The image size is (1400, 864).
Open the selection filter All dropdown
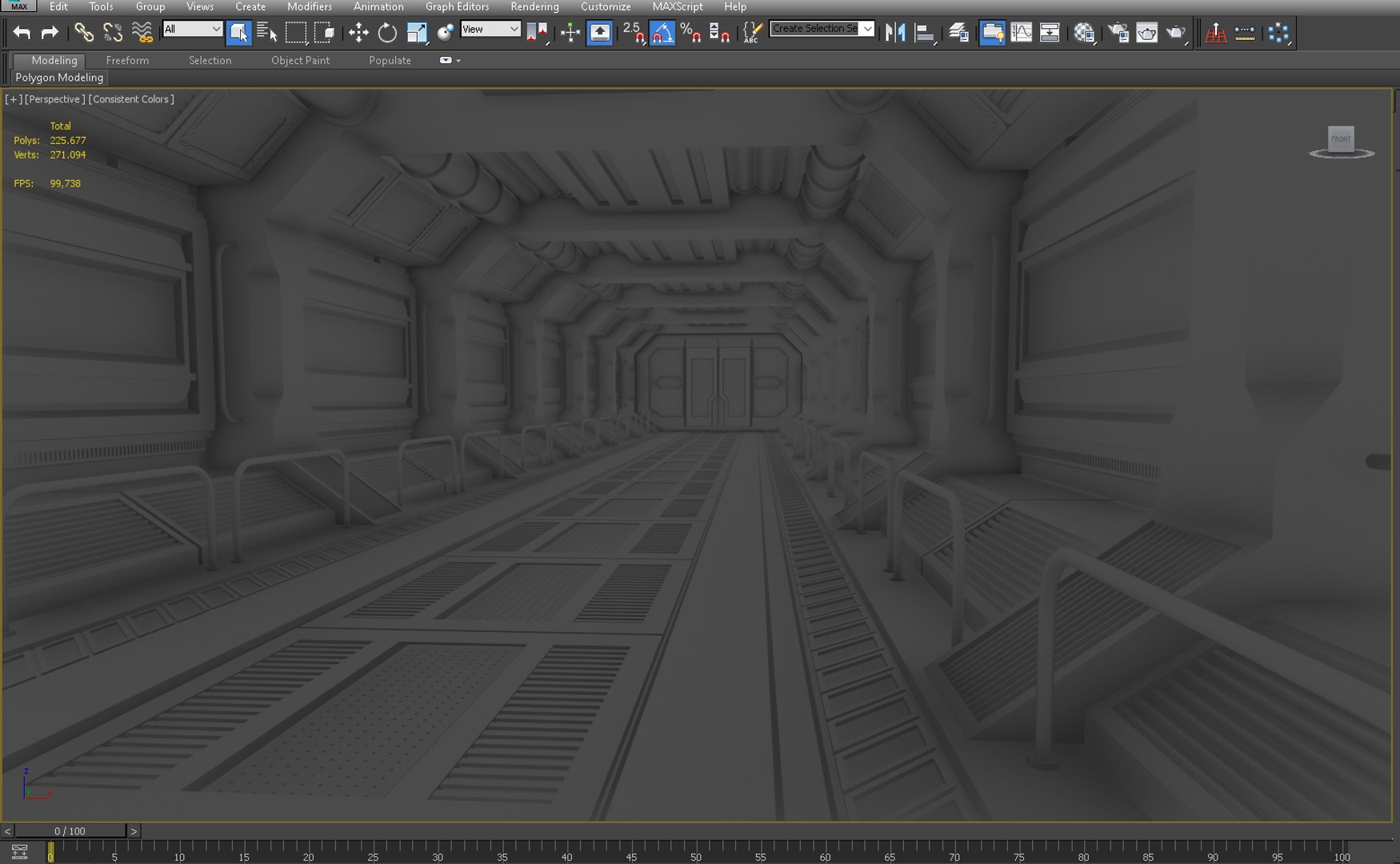[192, 29]
